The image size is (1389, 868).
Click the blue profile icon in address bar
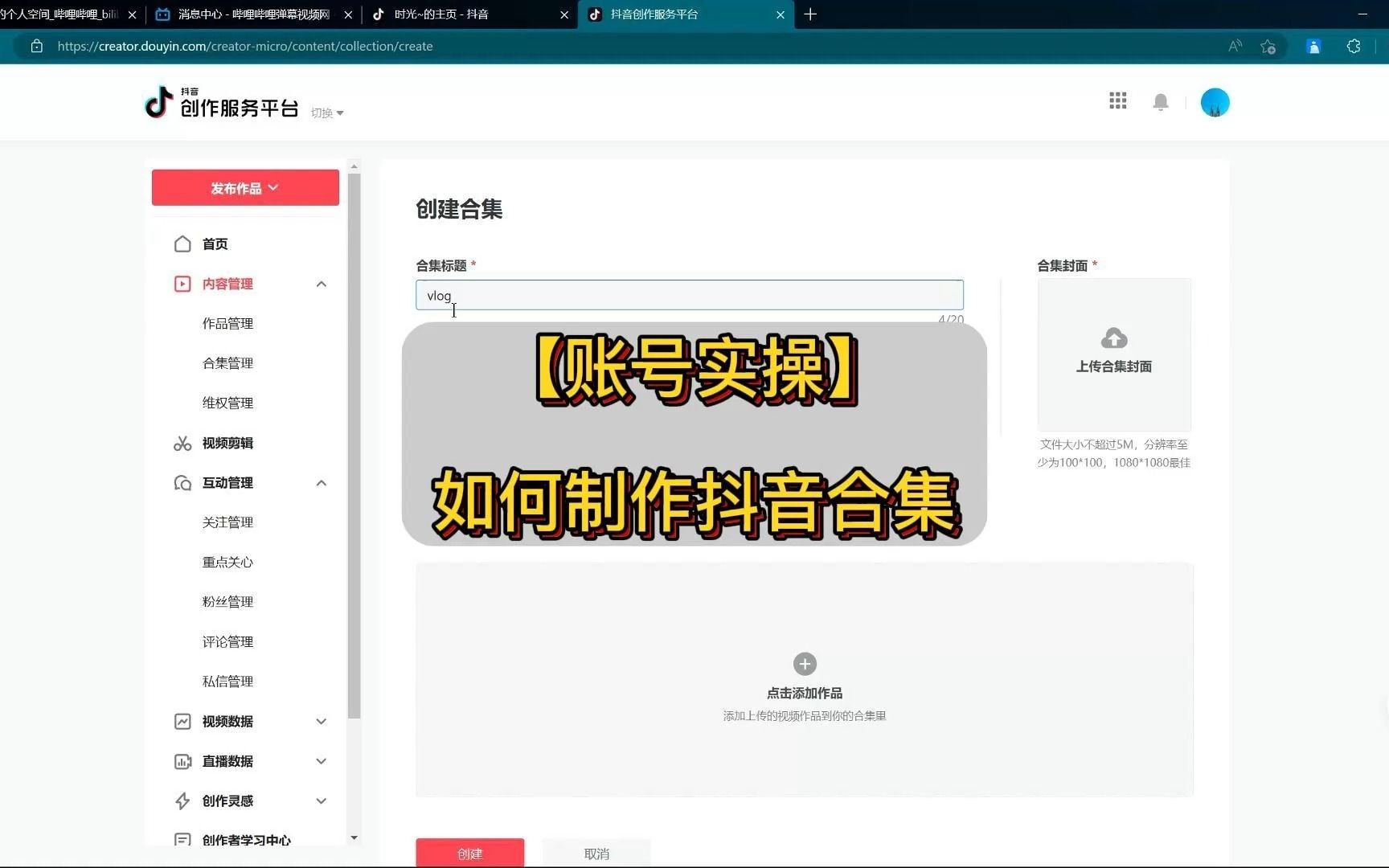pyautogui.click(x=1313, y=46)
